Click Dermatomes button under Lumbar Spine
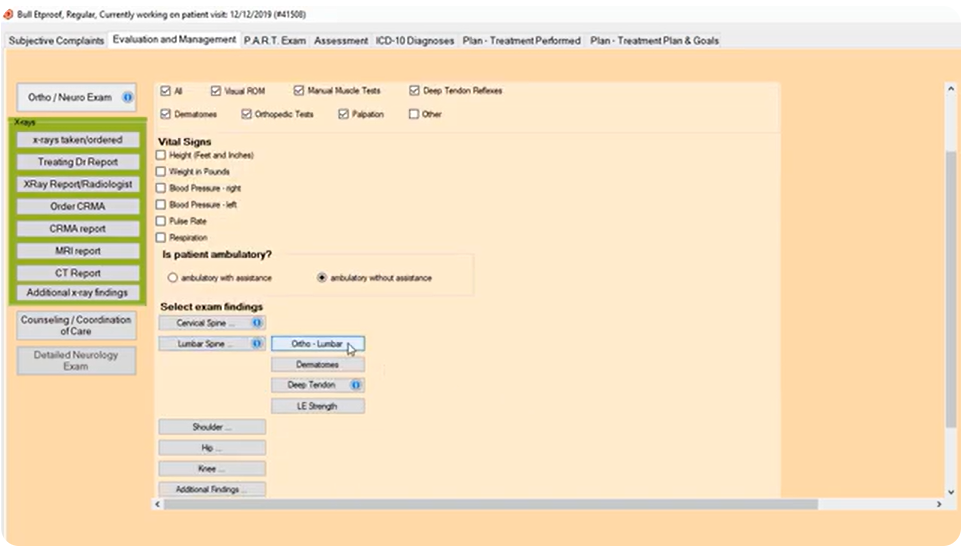Image resolution: width=966 pixels, height=550 pixels. [x=318, y=365]
